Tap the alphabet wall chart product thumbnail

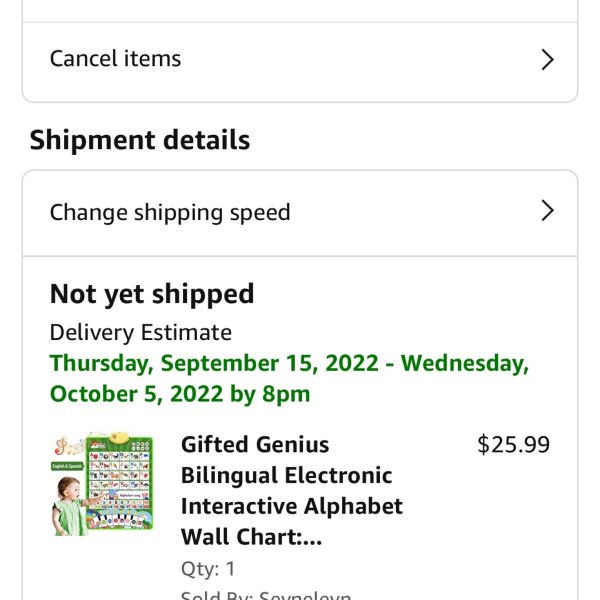(x=103, y=484)
